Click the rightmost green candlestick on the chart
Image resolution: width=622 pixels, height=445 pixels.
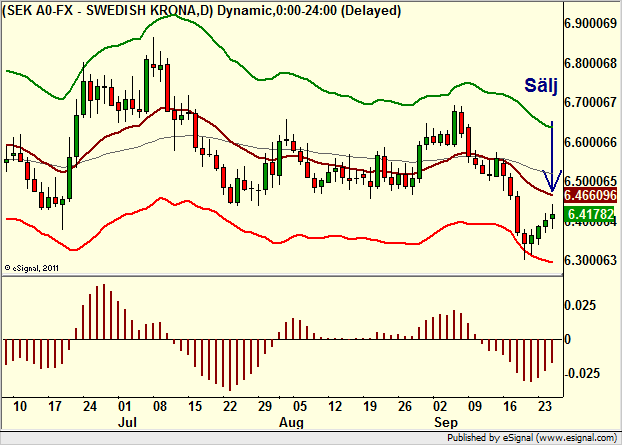553,216
